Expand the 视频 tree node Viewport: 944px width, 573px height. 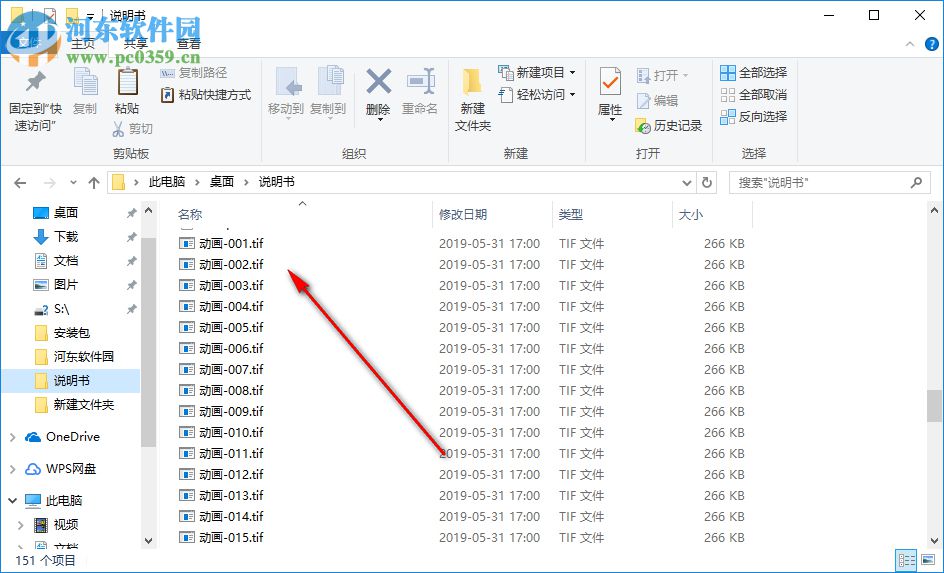click(x=21, y=525)
